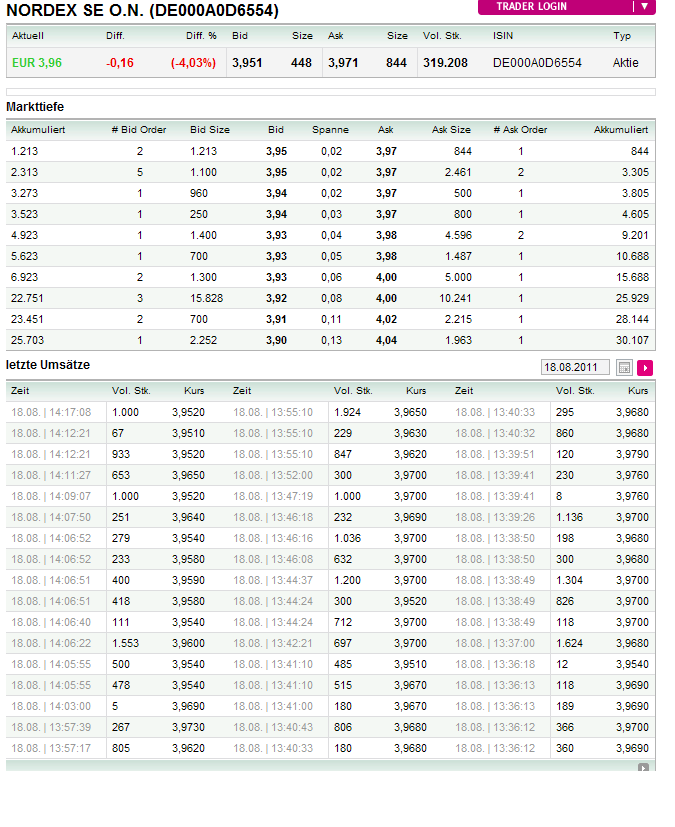This screenshot has width=675, height=827.
Task: Click the # Ask Order column header
Action: pos(520,130)
